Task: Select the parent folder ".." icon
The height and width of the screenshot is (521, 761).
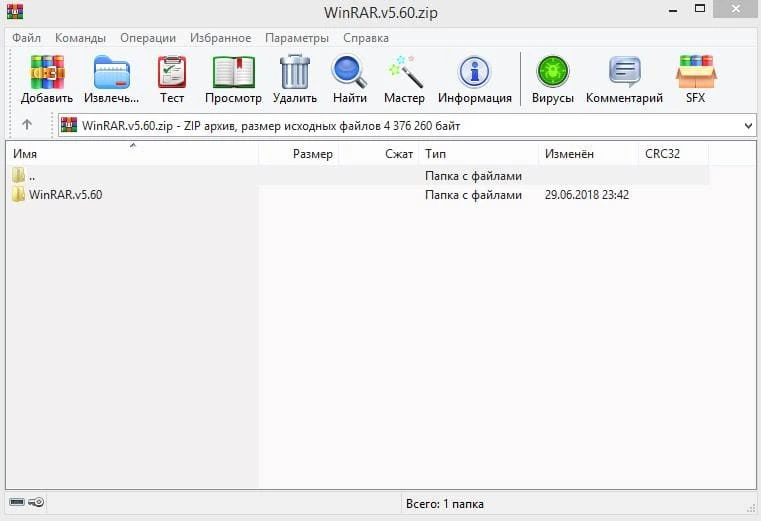Action: 18,175
